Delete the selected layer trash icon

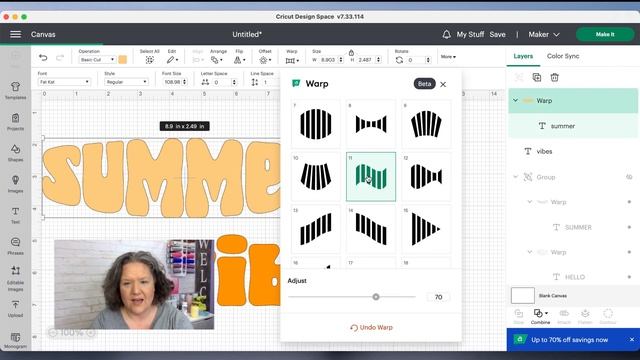tap(554, 77)
